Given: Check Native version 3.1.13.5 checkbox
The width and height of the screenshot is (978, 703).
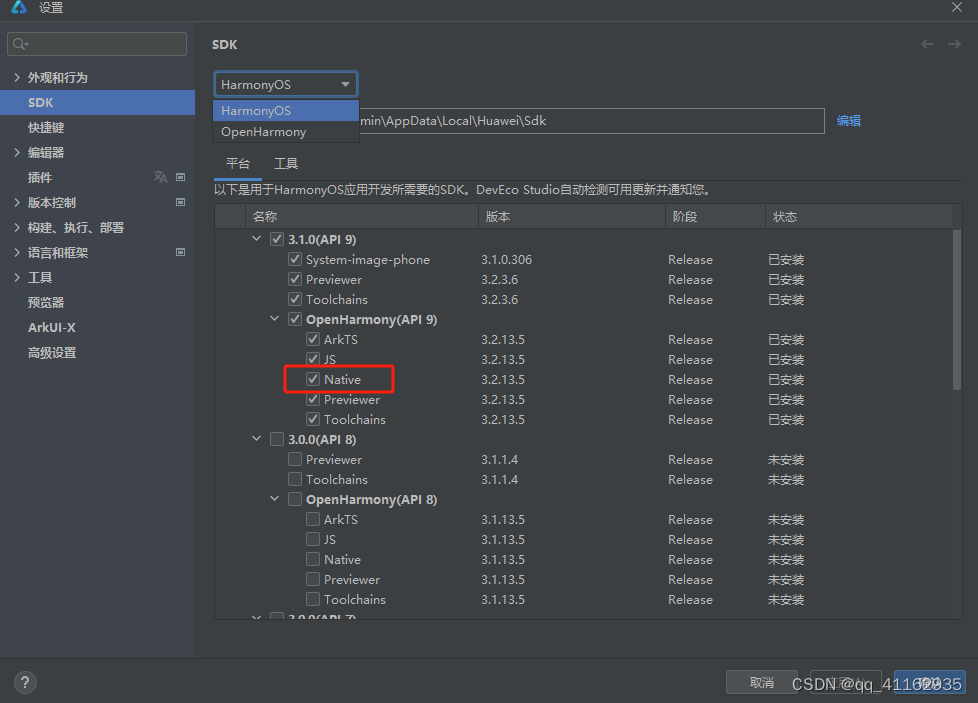Looking at the screenshot, I should [x=313, y=559].
